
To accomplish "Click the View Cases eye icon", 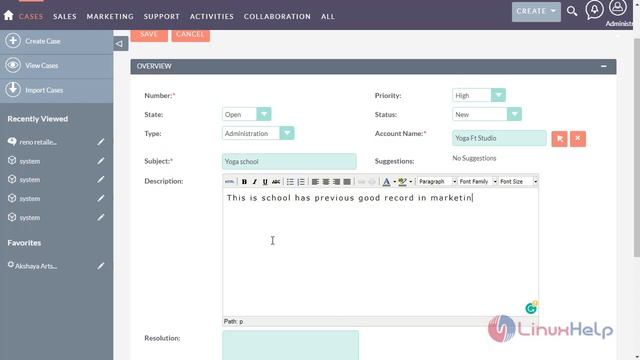I will coord(13,65).
